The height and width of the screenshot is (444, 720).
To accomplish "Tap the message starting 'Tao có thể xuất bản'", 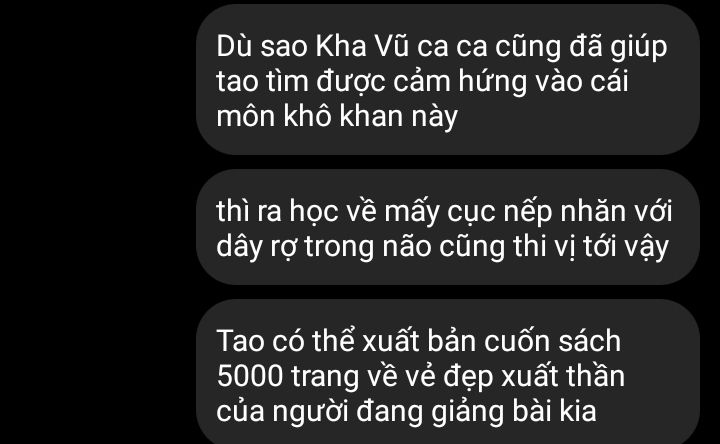I will click(448, 372).
